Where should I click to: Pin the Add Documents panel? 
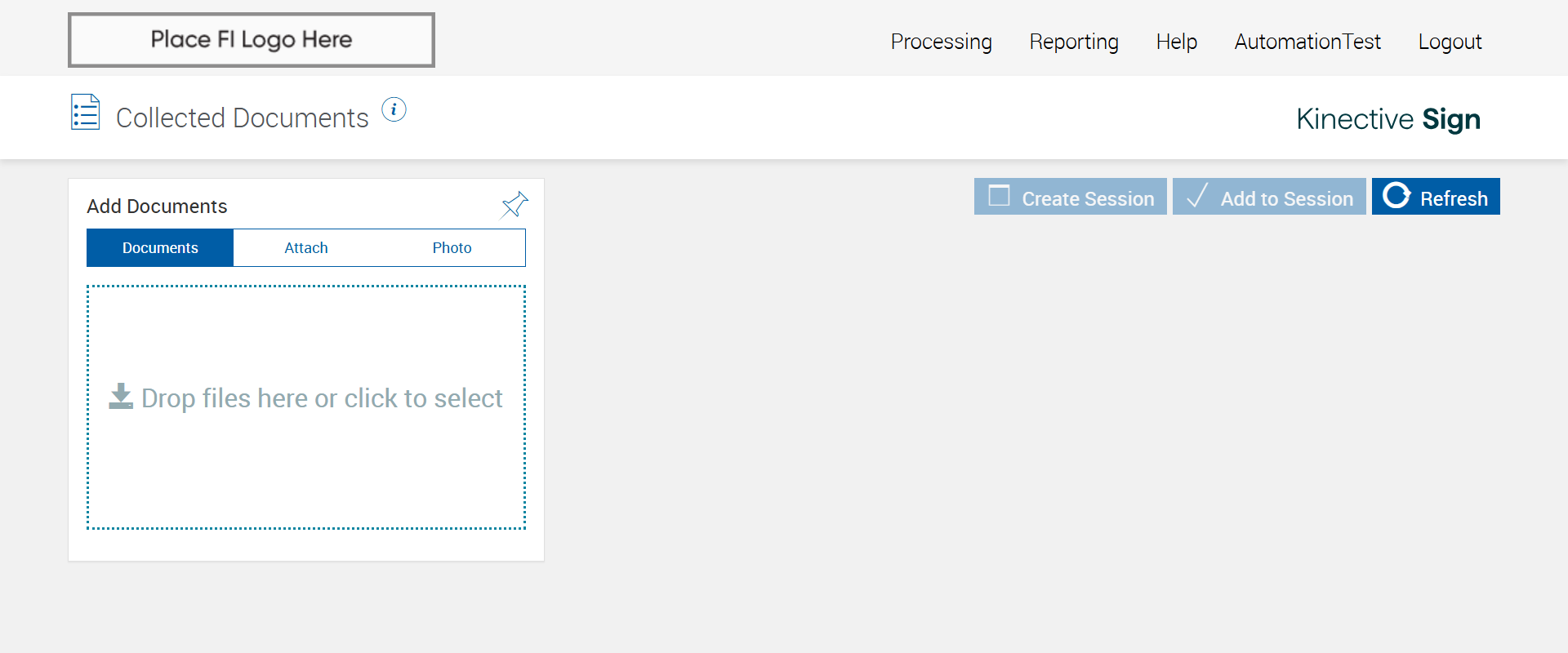coord(514,205)
